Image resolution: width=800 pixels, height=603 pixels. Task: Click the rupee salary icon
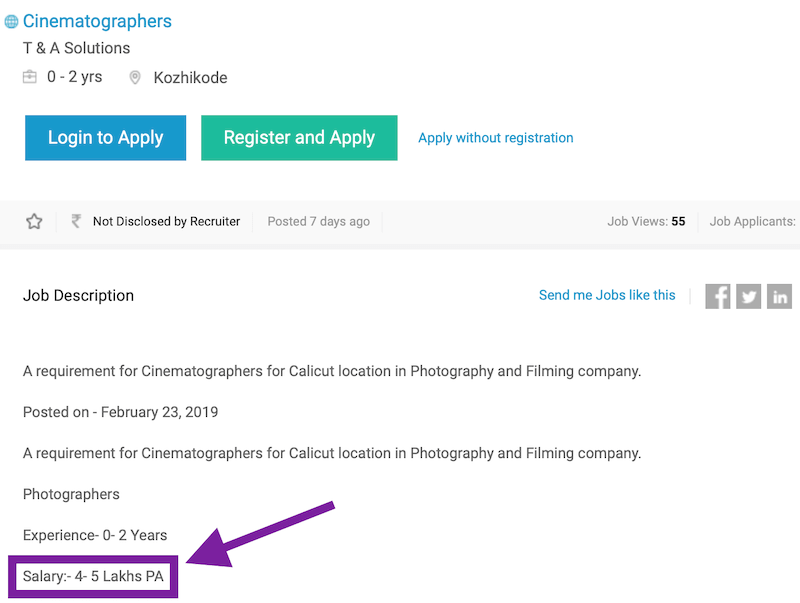[76, 221]
